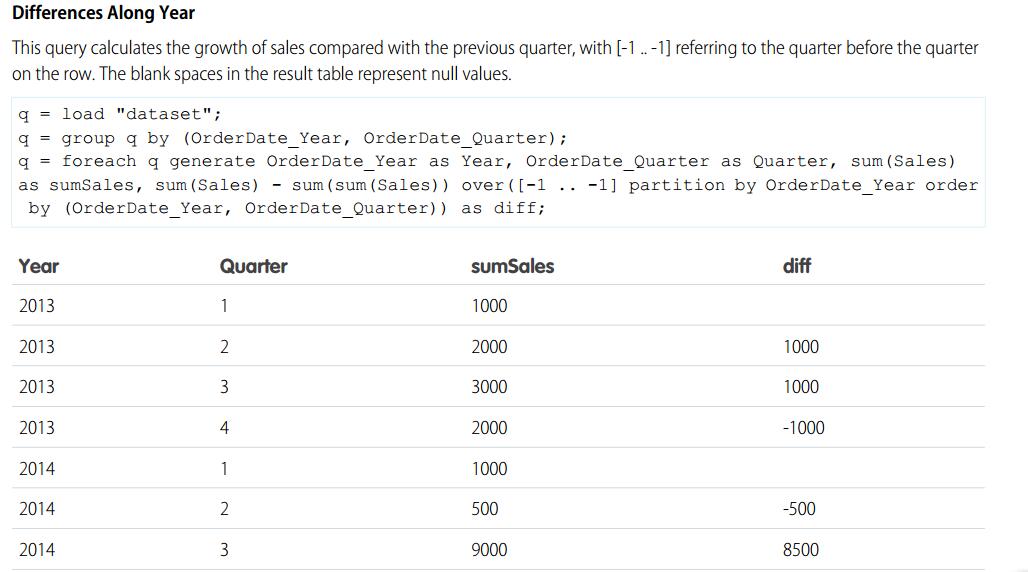Click the empty diff cell for 2014 Quarter 1
Screen dimensions: 1028x572
click(800, 468)
